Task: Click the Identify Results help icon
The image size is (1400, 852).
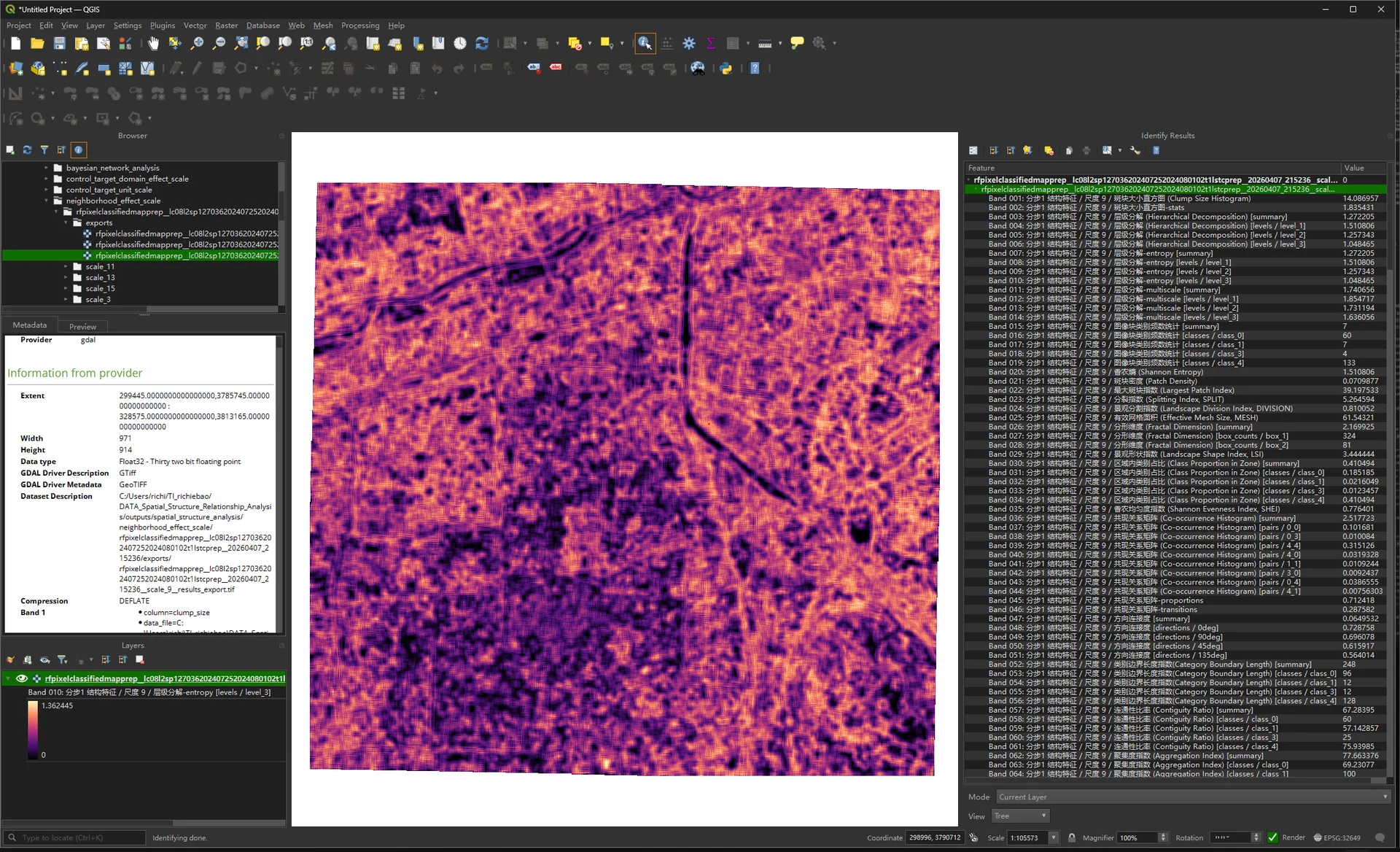Action: [1156, 151]
